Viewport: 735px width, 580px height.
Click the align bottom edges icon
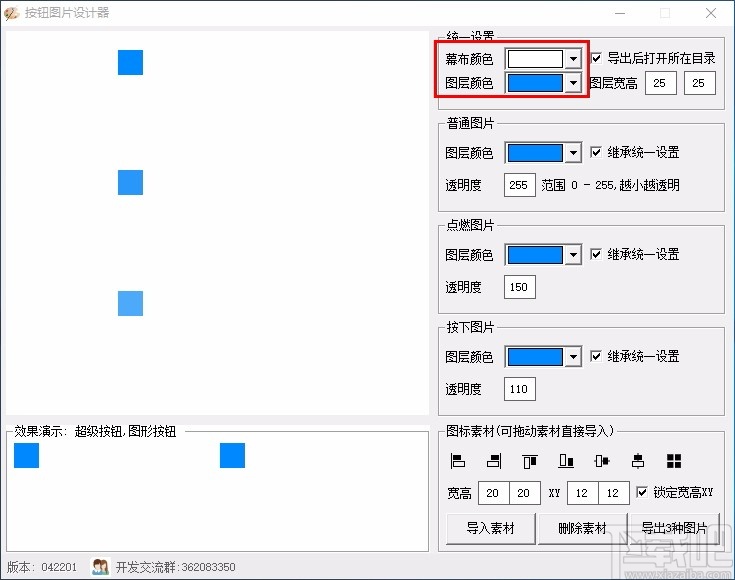click(x=566, y=461)
